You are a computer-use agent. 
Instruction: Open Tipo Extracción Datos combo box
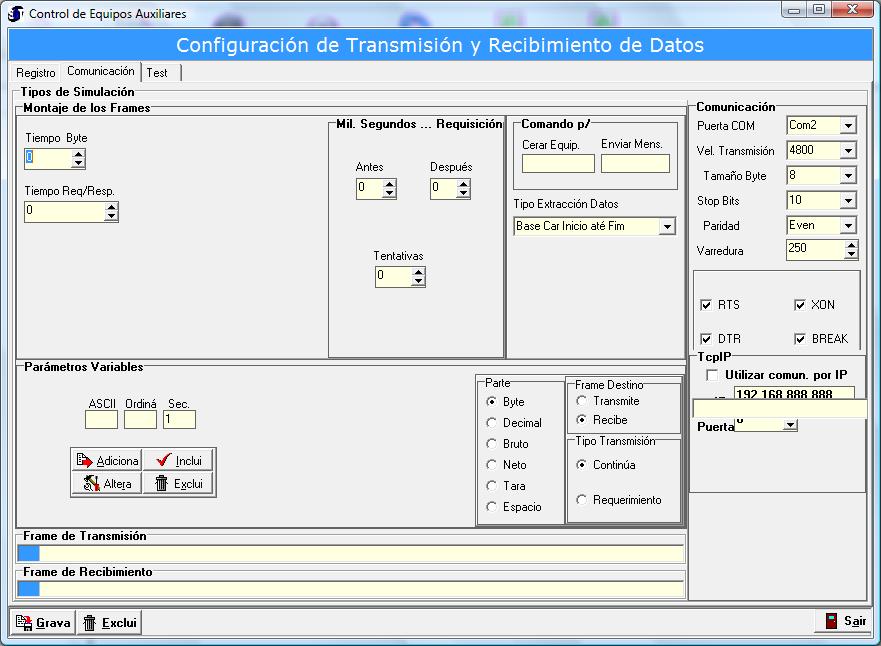click(x=667, y=227)
